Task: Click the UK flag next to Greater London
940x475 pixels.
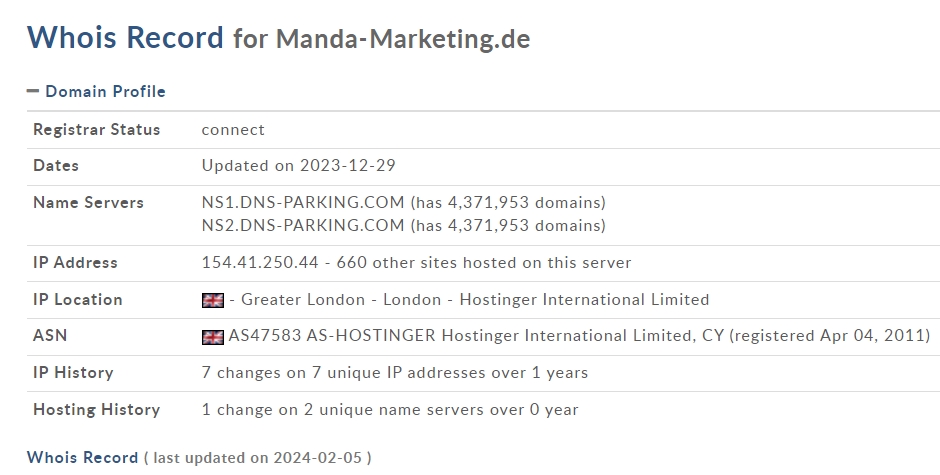Action: point(213,300)
